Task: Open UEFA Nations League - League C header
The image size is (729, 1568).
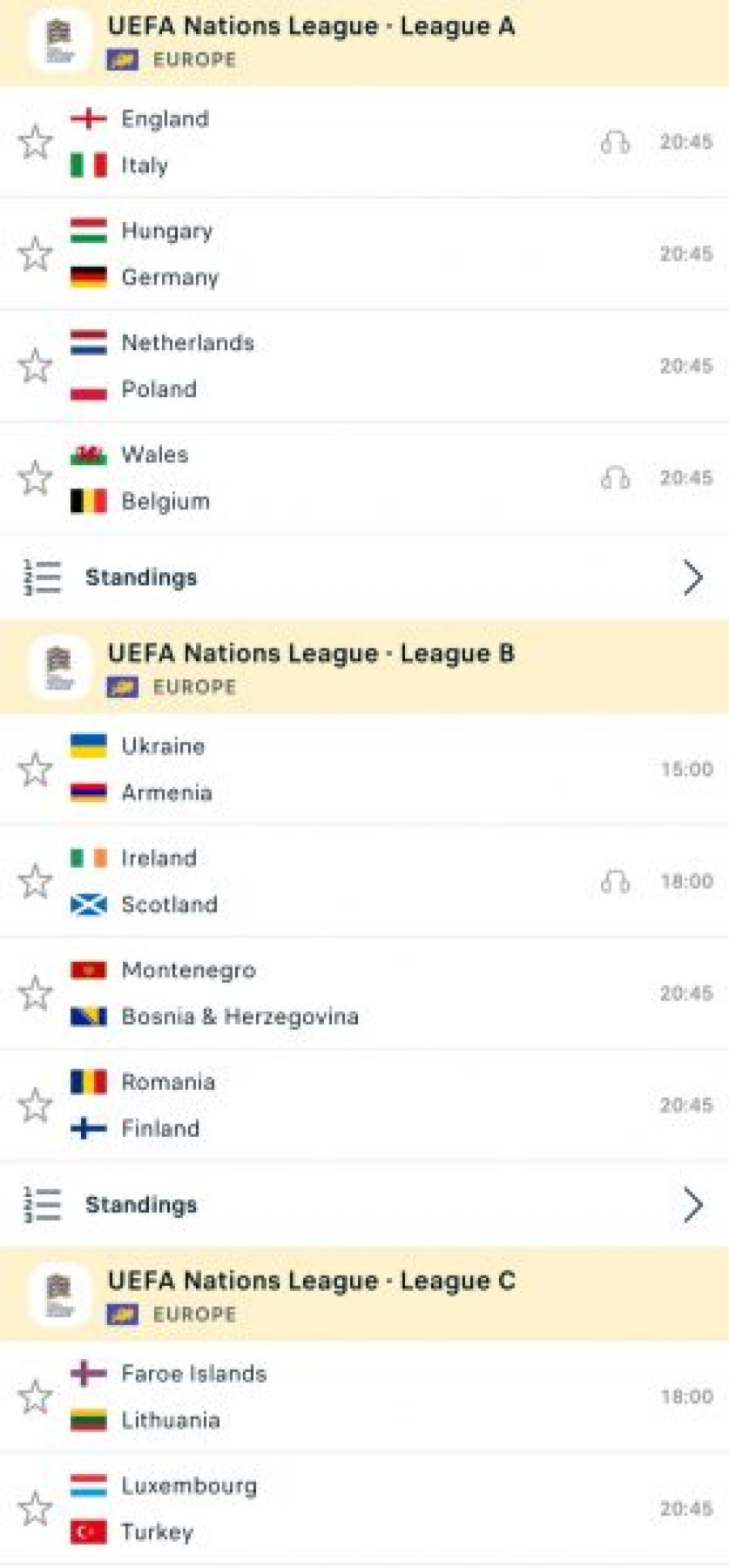Action: tap(364, 1295)
